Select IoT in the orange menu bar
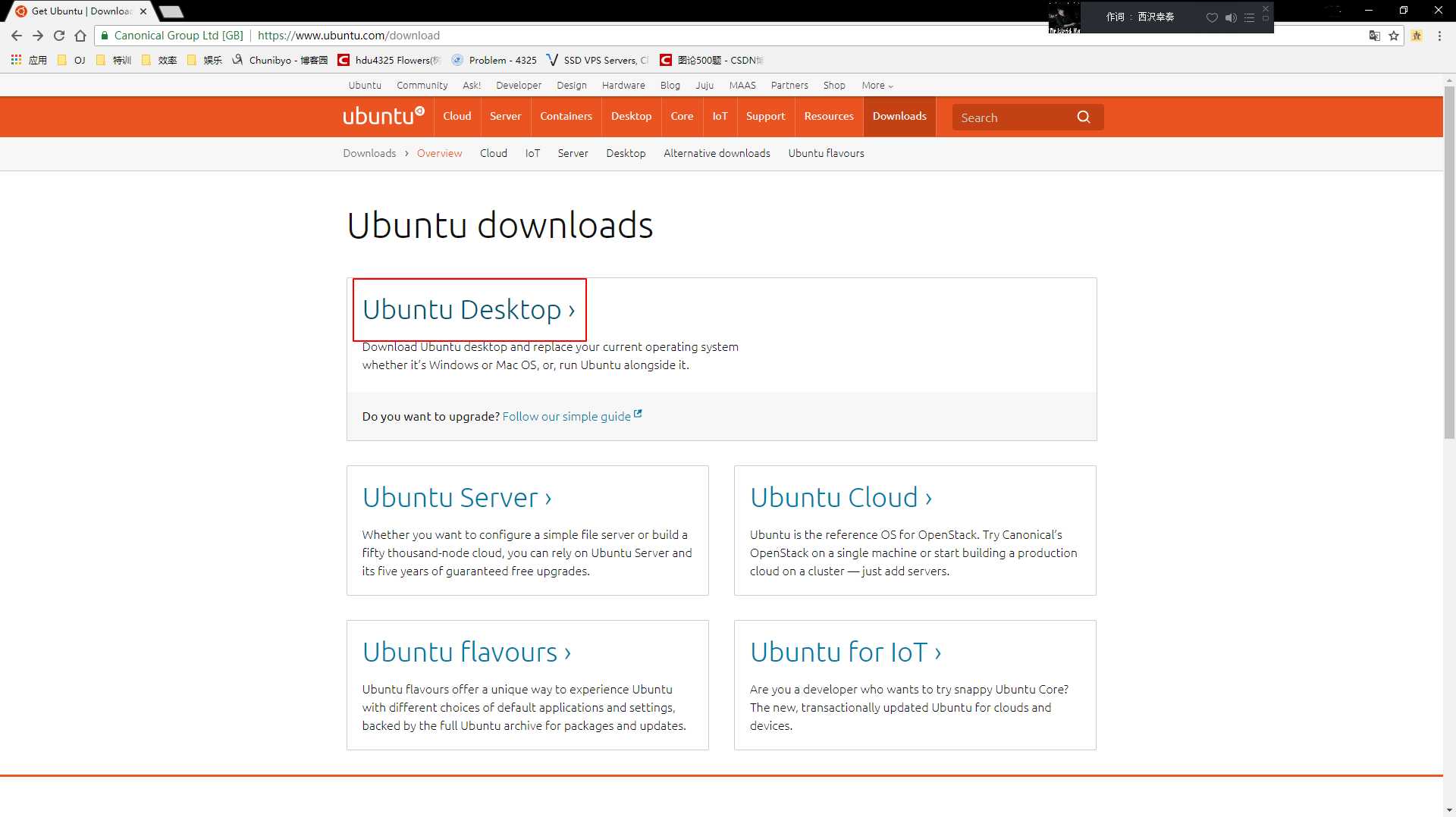 720,116
